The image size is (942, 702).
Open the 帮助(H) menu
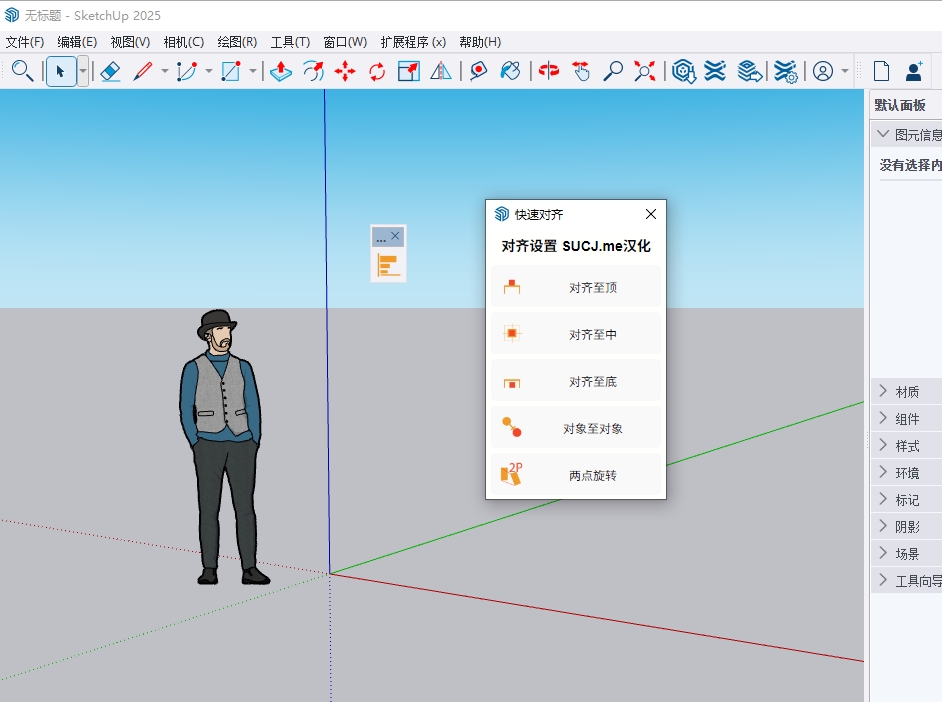479,42
